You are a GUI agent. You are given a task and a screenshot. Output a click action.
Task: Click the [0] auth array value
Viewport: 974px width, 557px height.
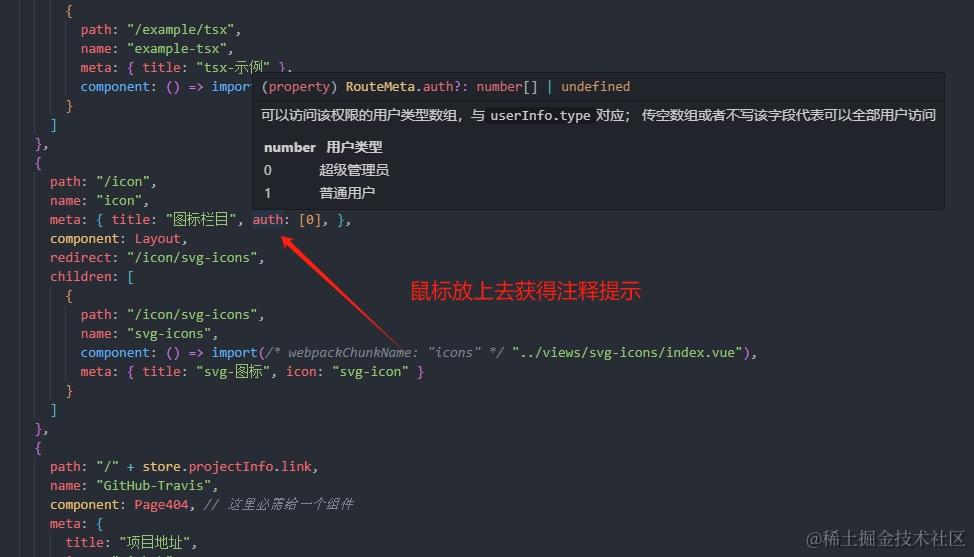click(x=309, y=219)
